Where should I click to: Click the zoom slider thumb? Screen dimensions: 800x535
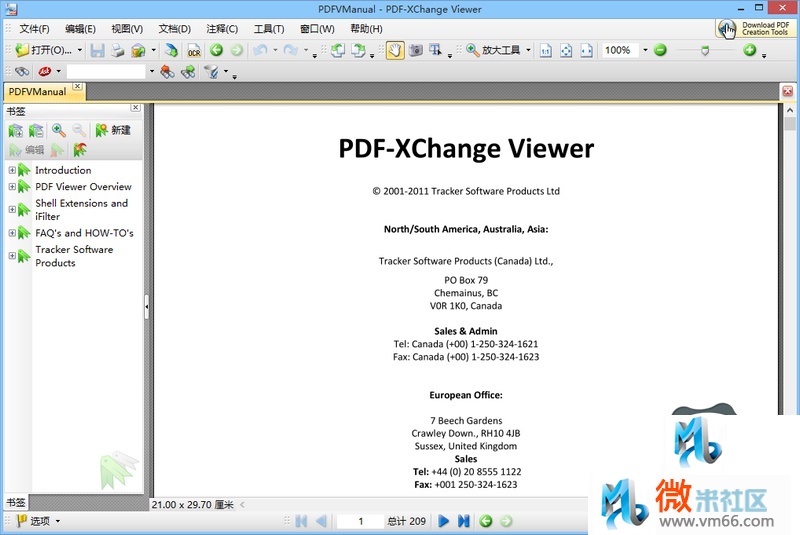tap(705, 50)
